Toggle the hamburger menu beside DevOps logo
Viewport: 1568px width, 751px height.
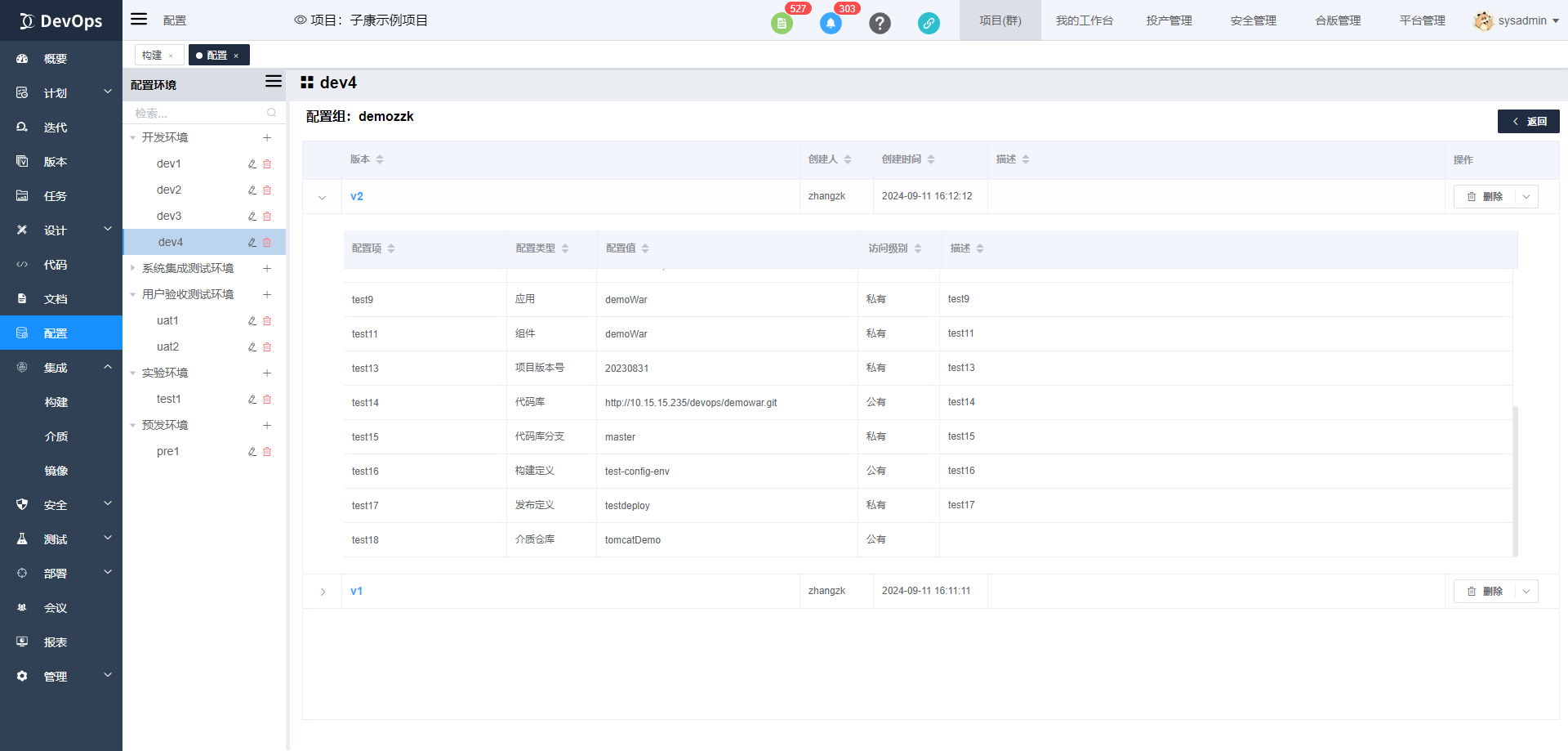click(140, 20)
